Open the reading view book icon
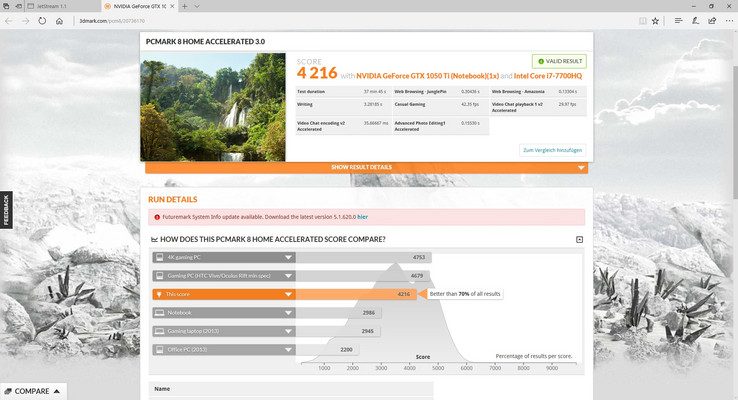This screenshot has height=400, width=738. tap(642, 21)
